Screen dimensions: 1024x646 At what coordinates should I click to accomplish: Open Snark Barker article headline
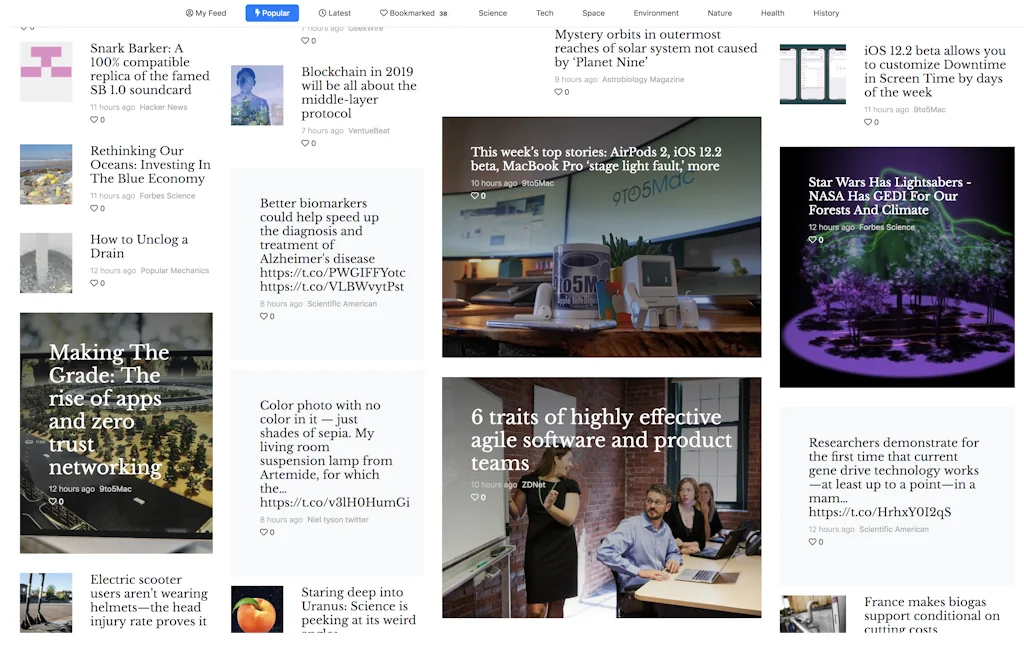coord(150,69)
